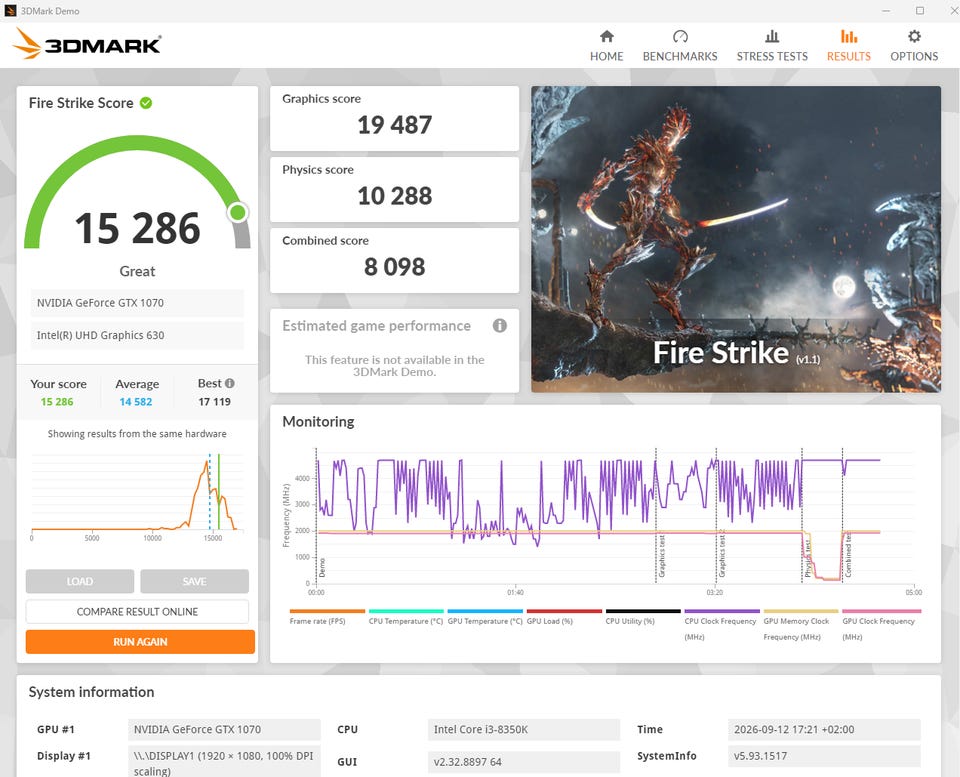Toggle CPU Temperature legend swatch
This screenshot has width=960, height=777.
coord(406,611)
